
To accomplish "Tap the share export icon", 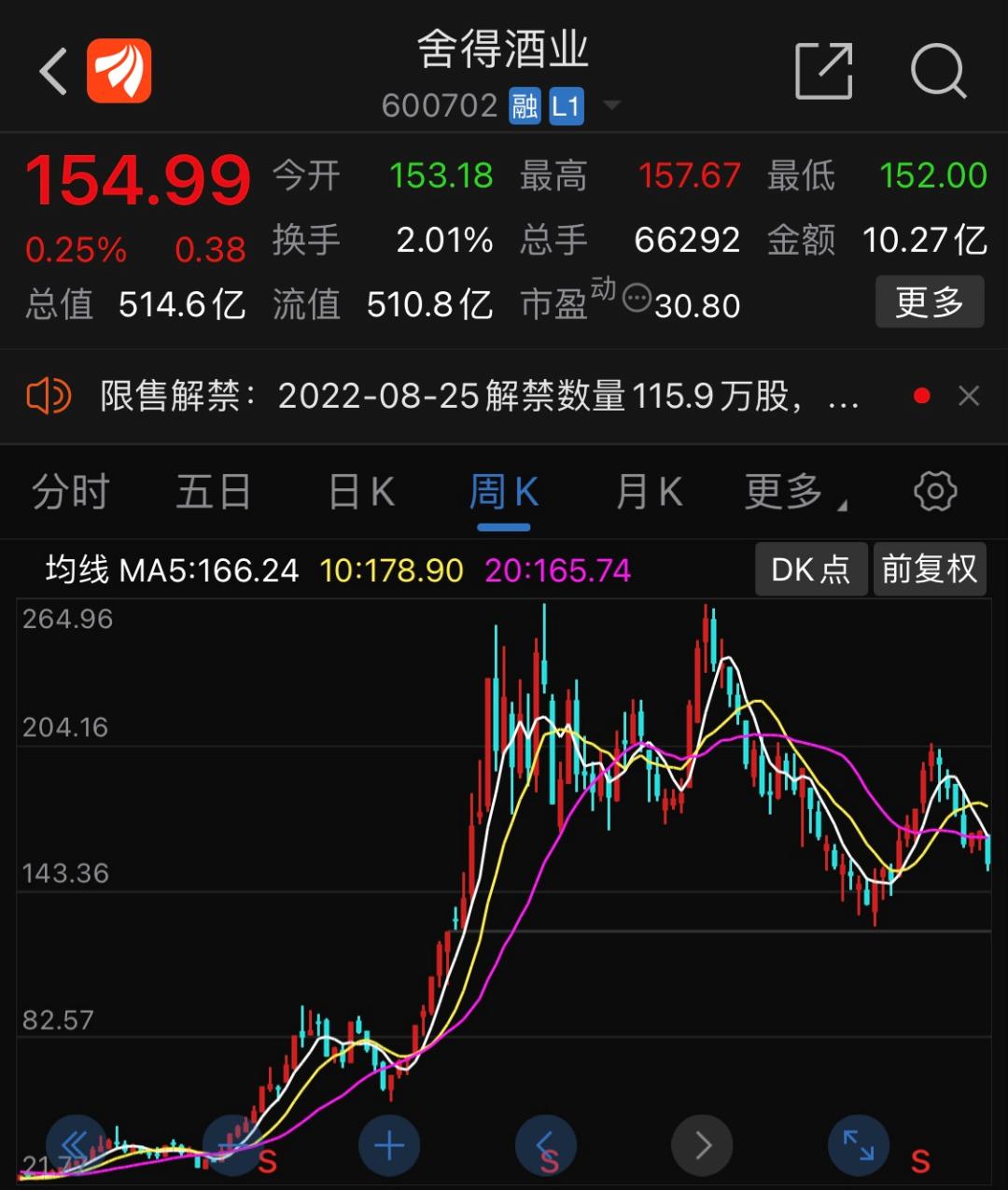I will [x=824, y=71].
